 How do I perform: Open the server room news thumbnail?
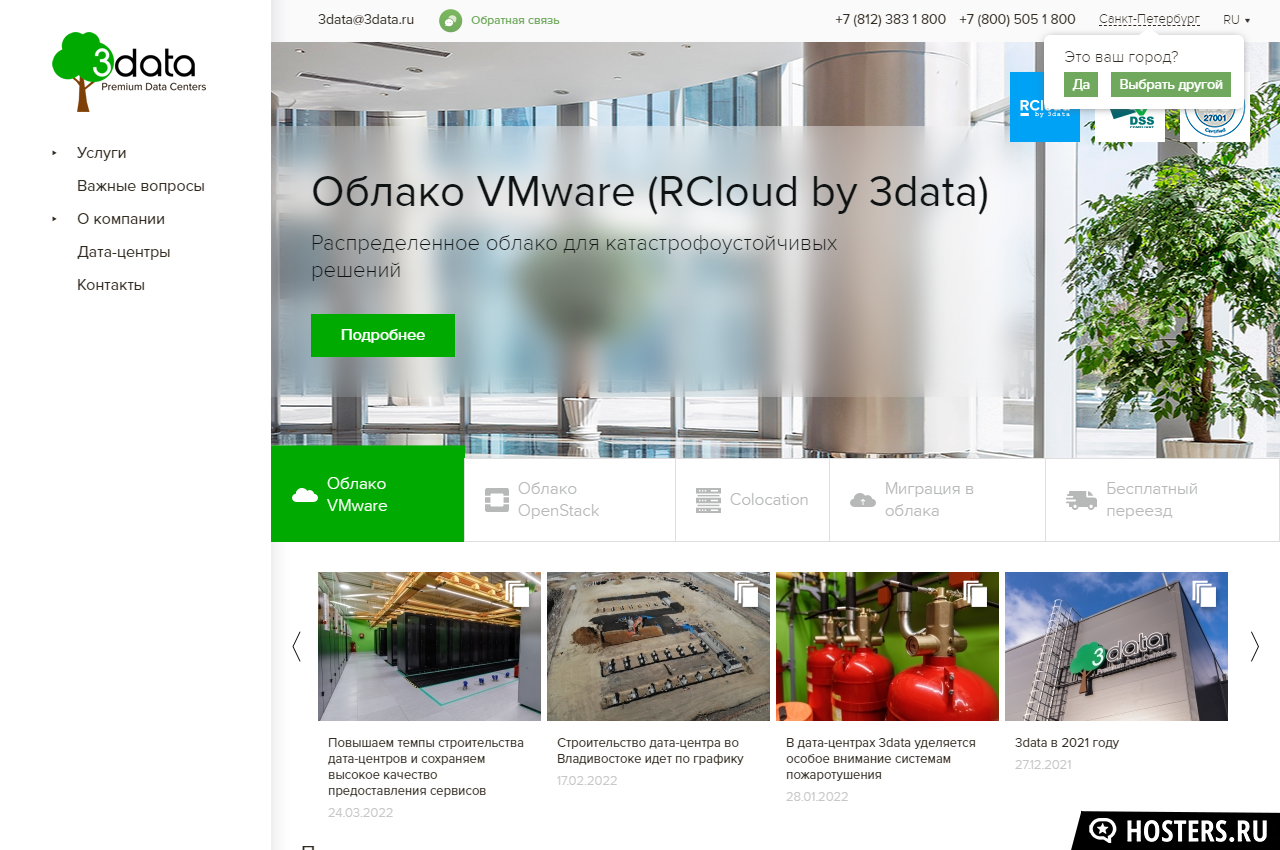(429, 646)
